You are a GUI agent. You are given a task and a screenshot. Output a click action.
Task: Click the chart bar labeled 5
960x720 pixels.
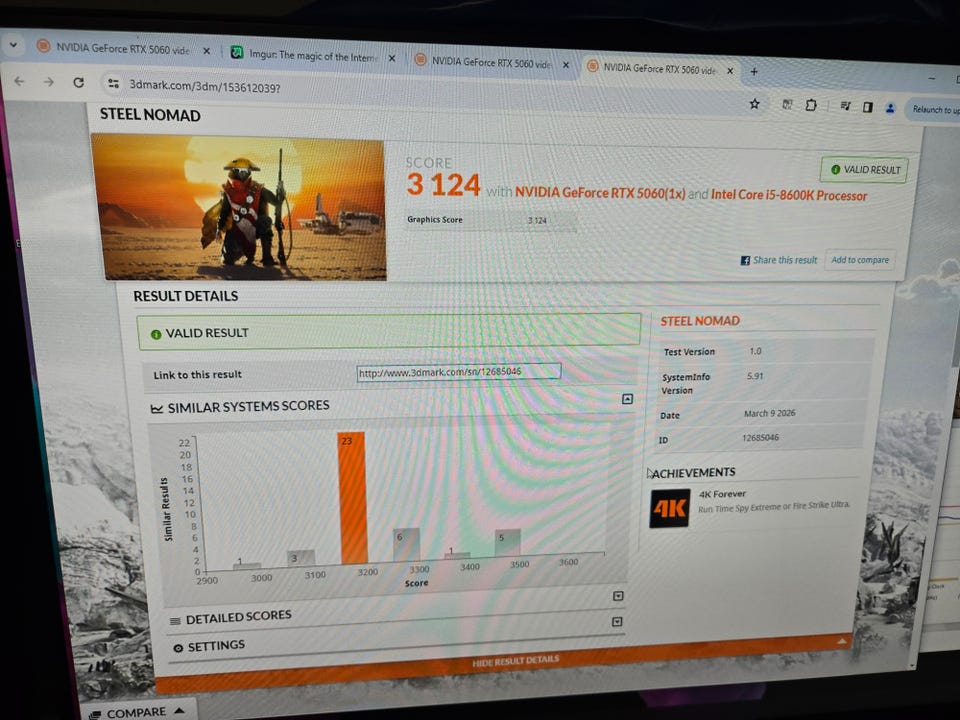click(x=508, y=542)
